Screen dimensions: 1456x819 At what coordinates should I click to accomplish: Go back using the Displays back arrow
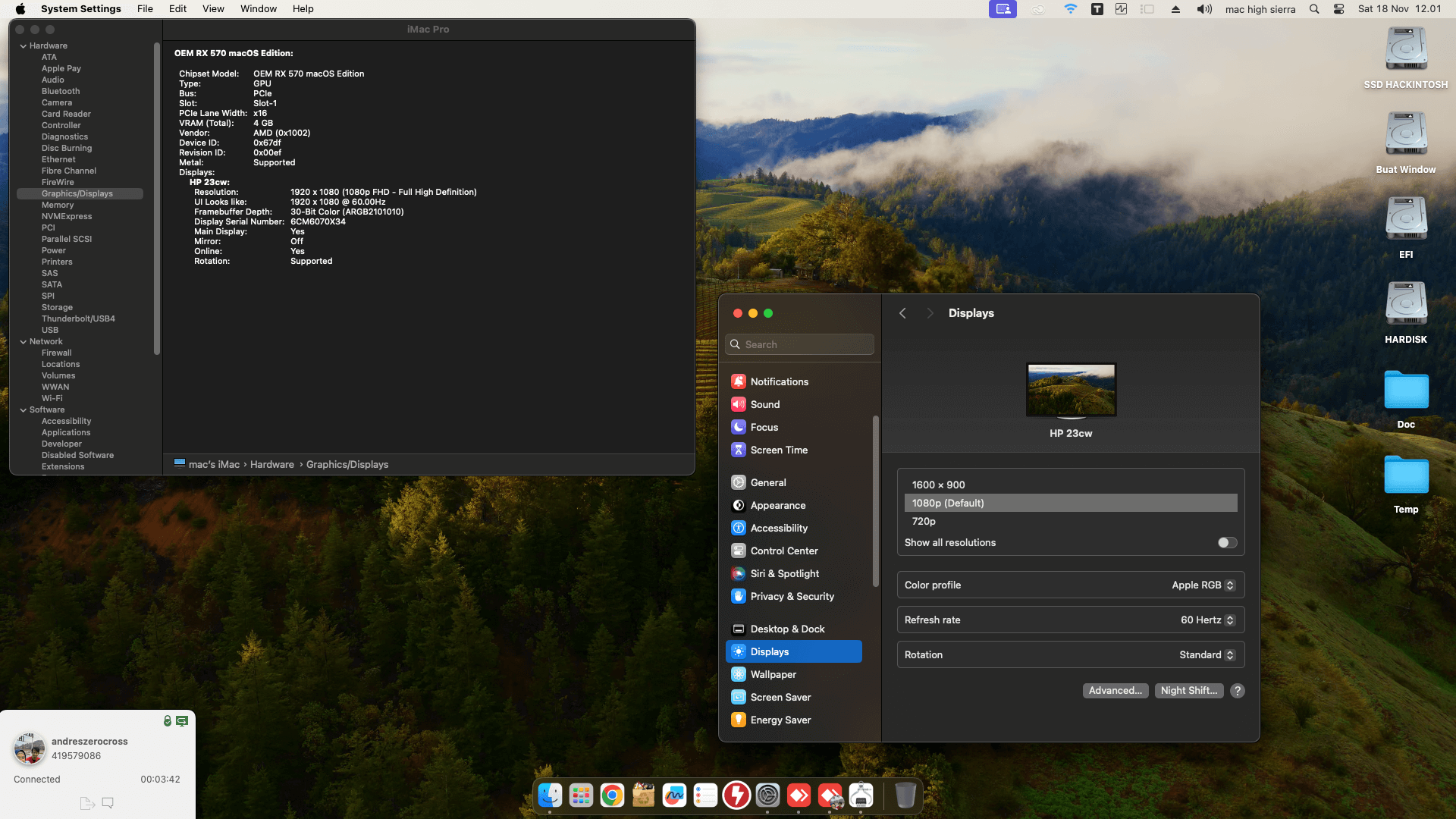[902, 313]
